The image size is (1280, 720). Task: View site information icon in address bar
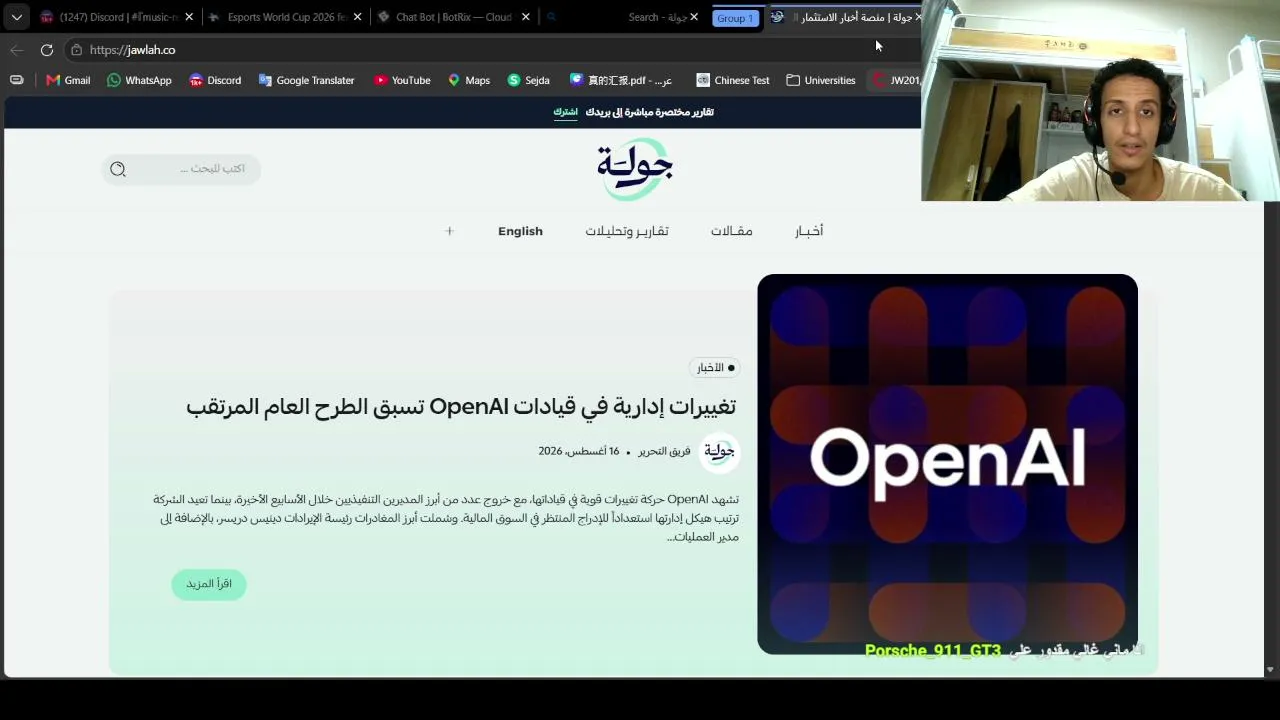76,50
